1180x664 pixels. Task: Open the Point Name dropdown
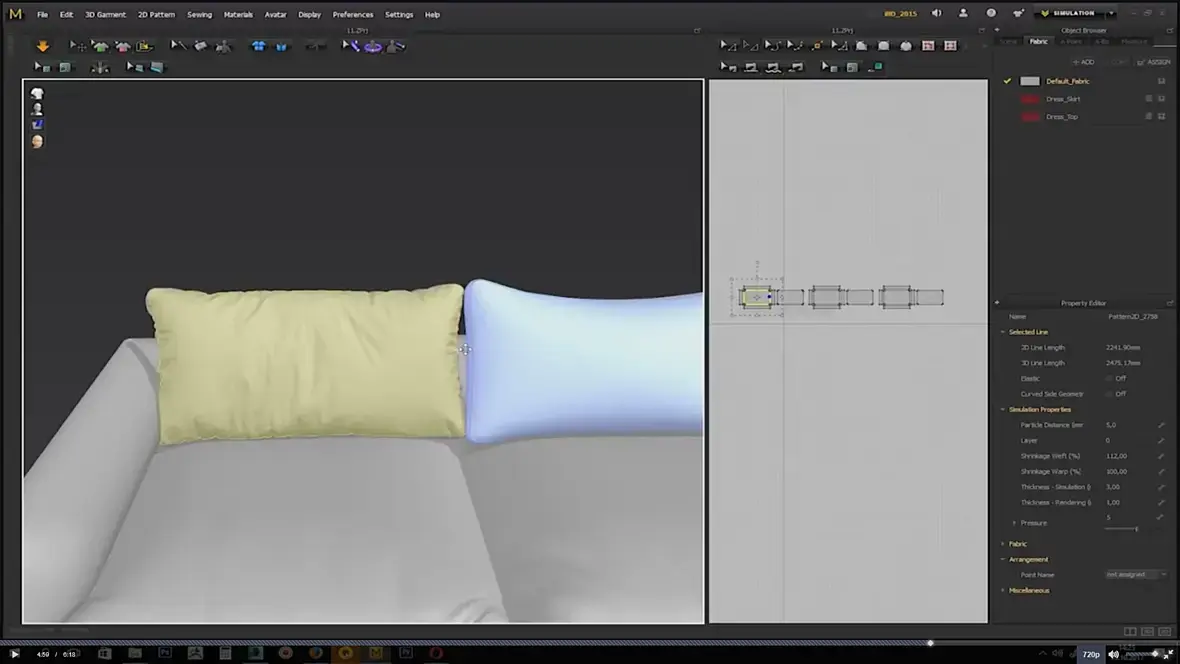click(1136, 574)
